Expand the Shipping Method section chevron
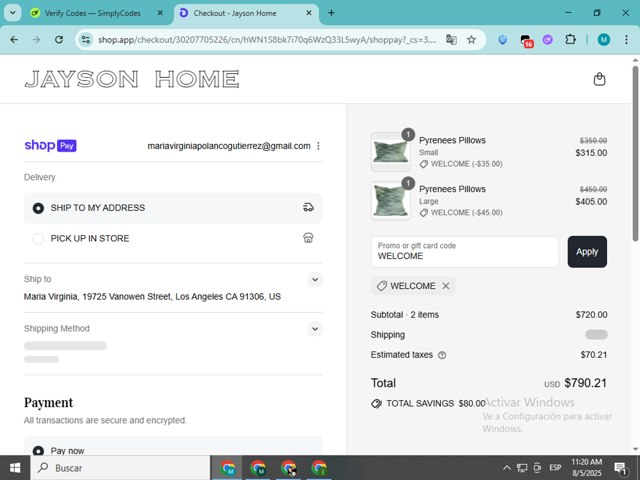Image resolution: width=640 pixels, height=480 pixels. [x=315, y=329]
